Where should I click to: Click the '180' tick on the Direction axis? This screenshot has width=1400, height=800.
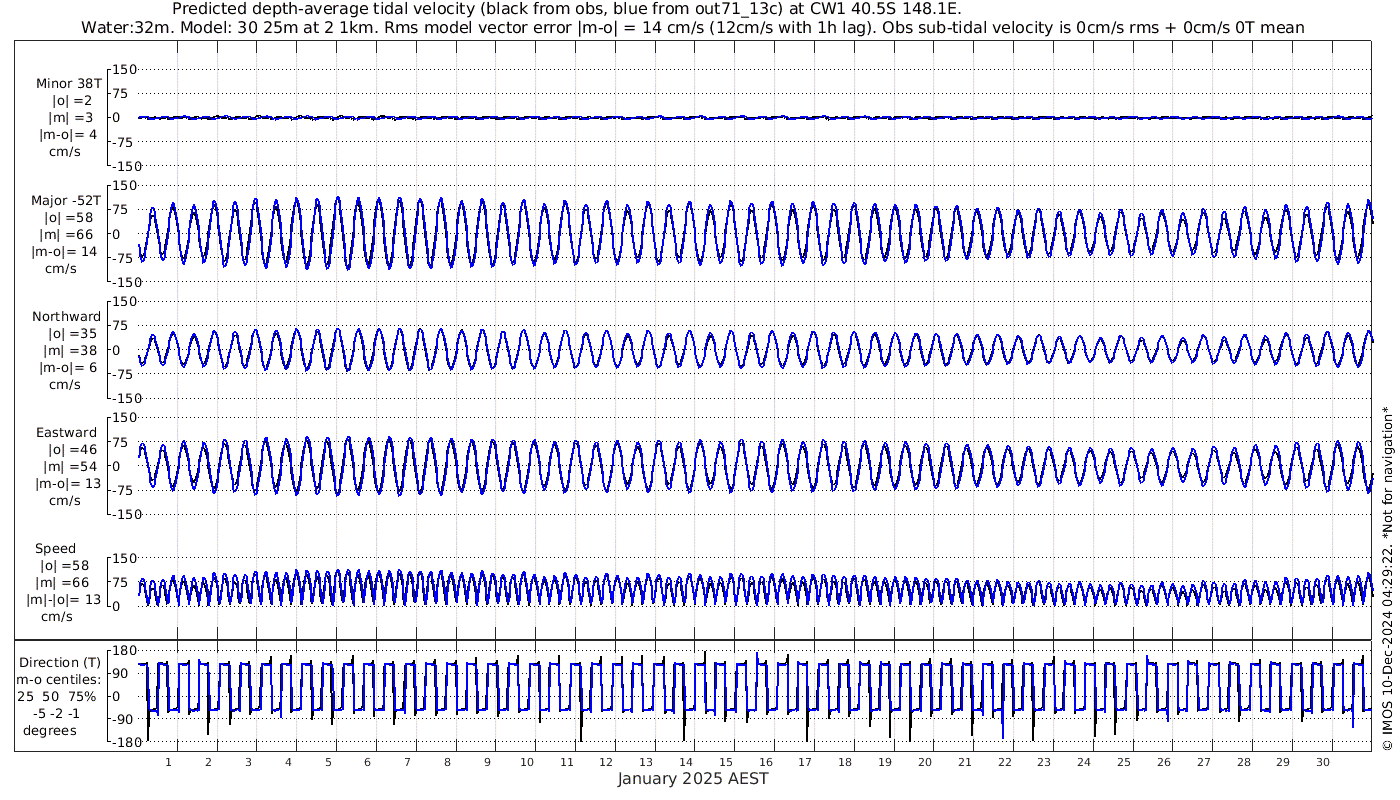124,651
